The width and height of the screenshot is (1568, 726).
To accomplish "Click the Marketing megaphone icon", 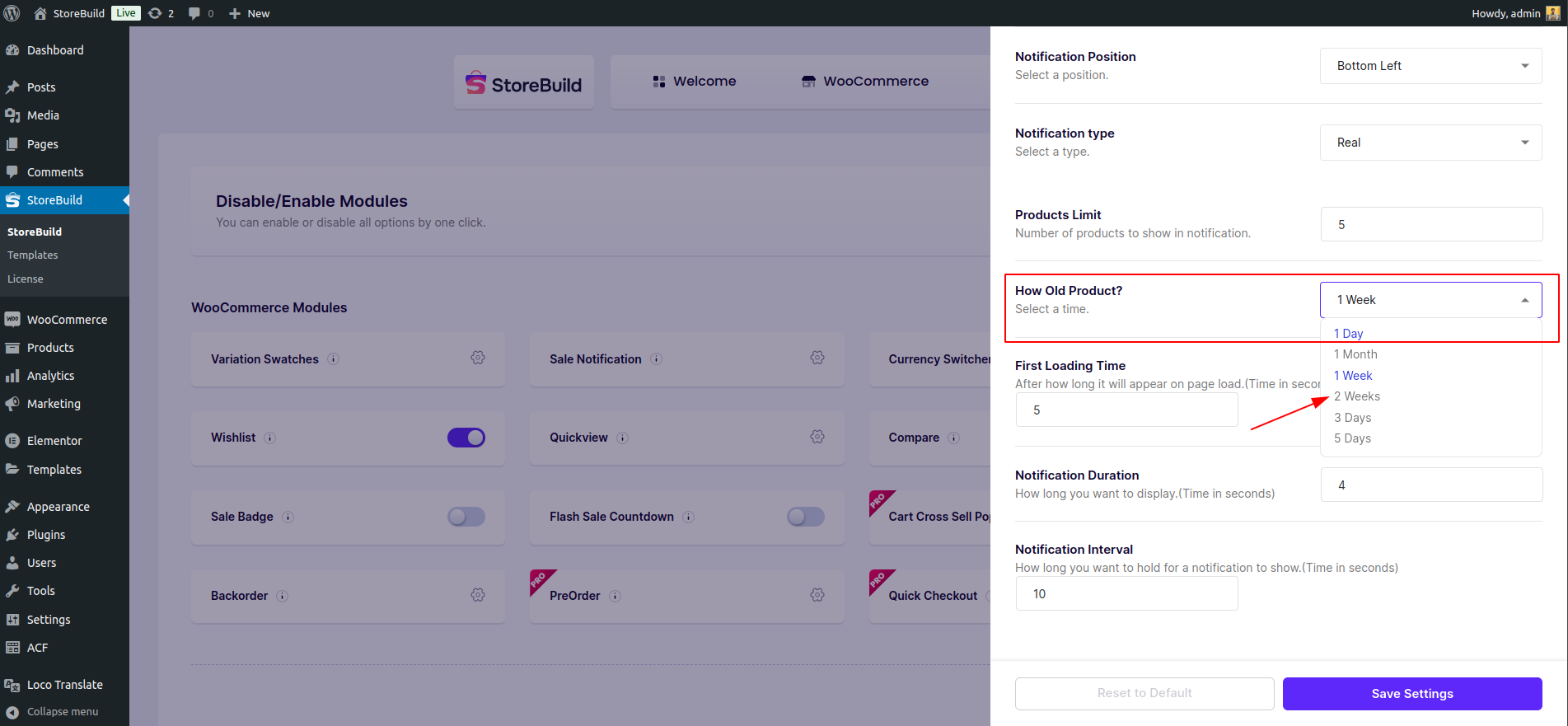I will (x=12, y=404).
